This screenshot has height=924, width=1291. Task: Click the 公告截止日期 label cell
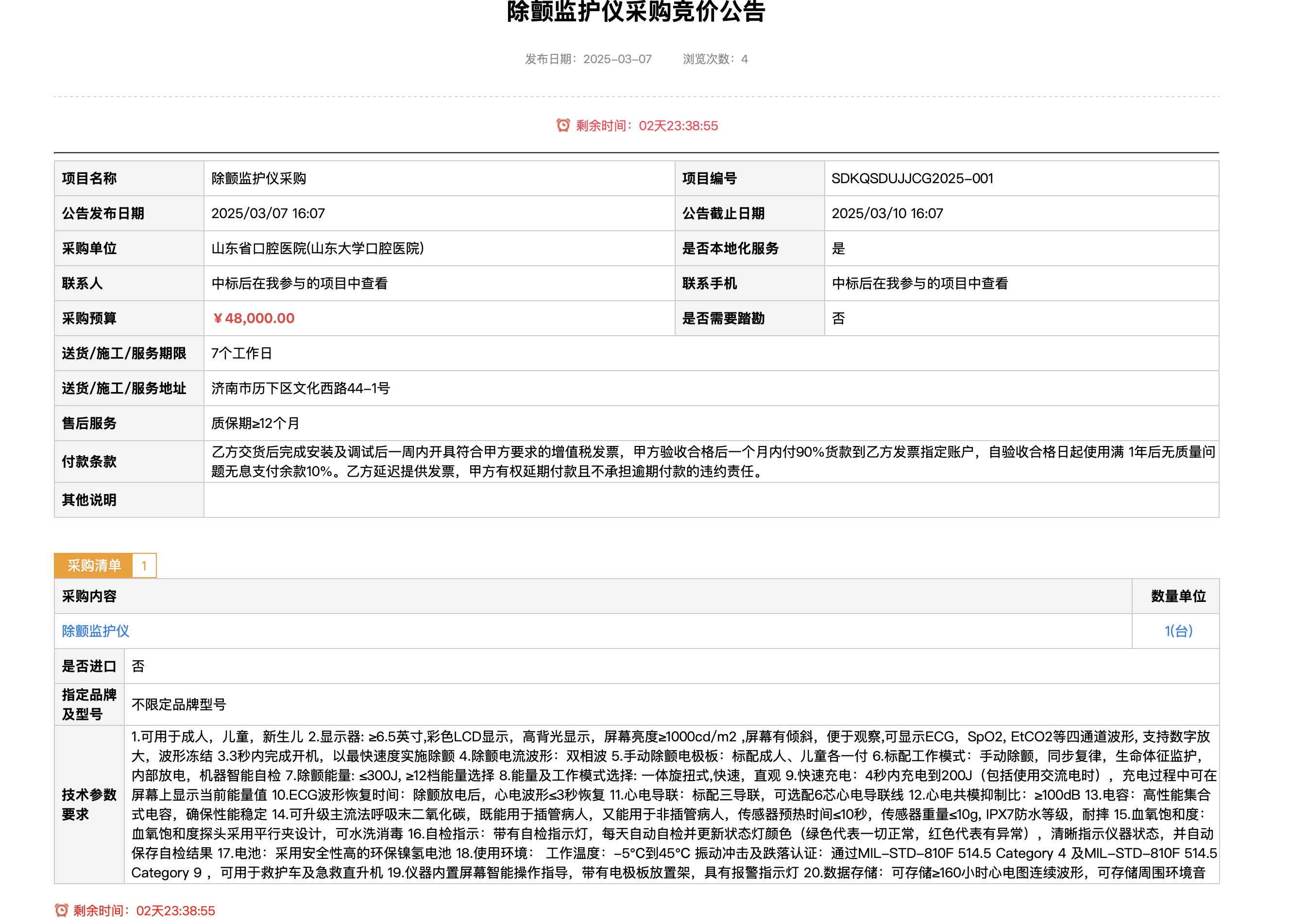pos(749,213)
